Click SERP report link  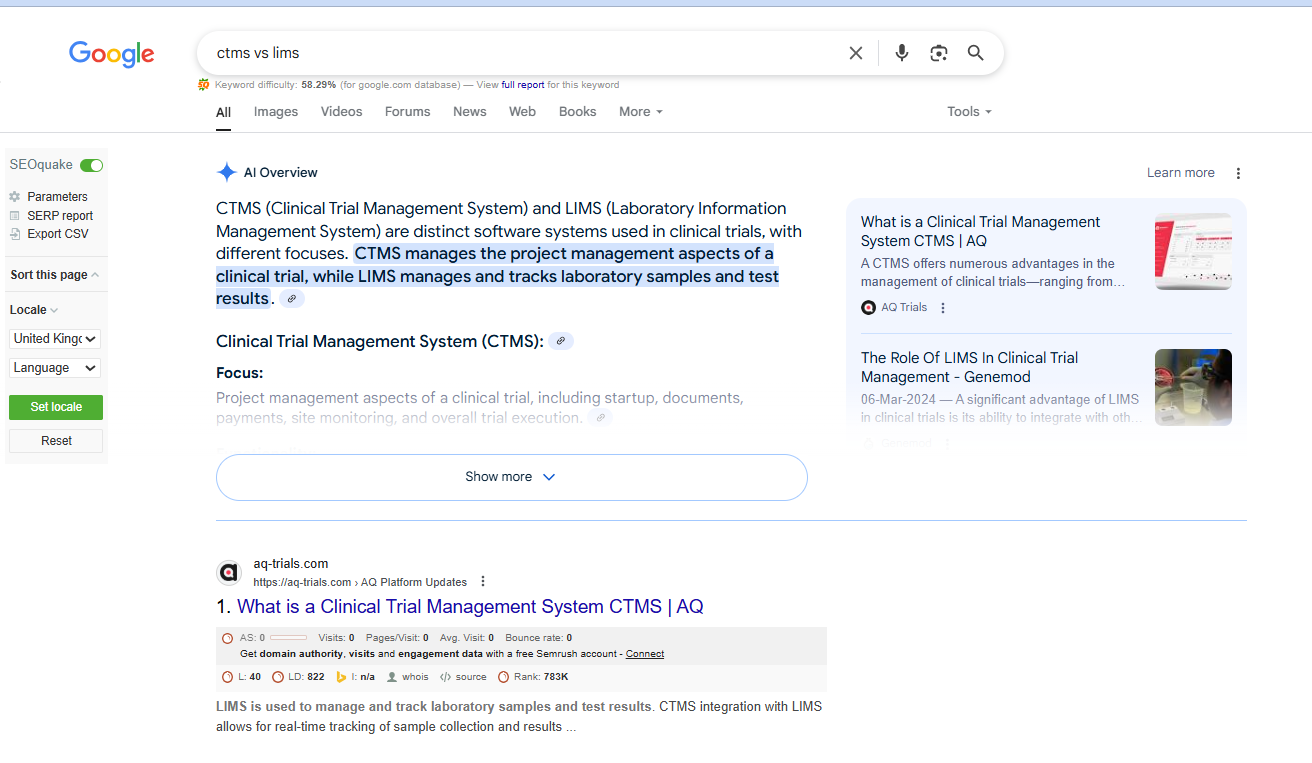point(60,216)
